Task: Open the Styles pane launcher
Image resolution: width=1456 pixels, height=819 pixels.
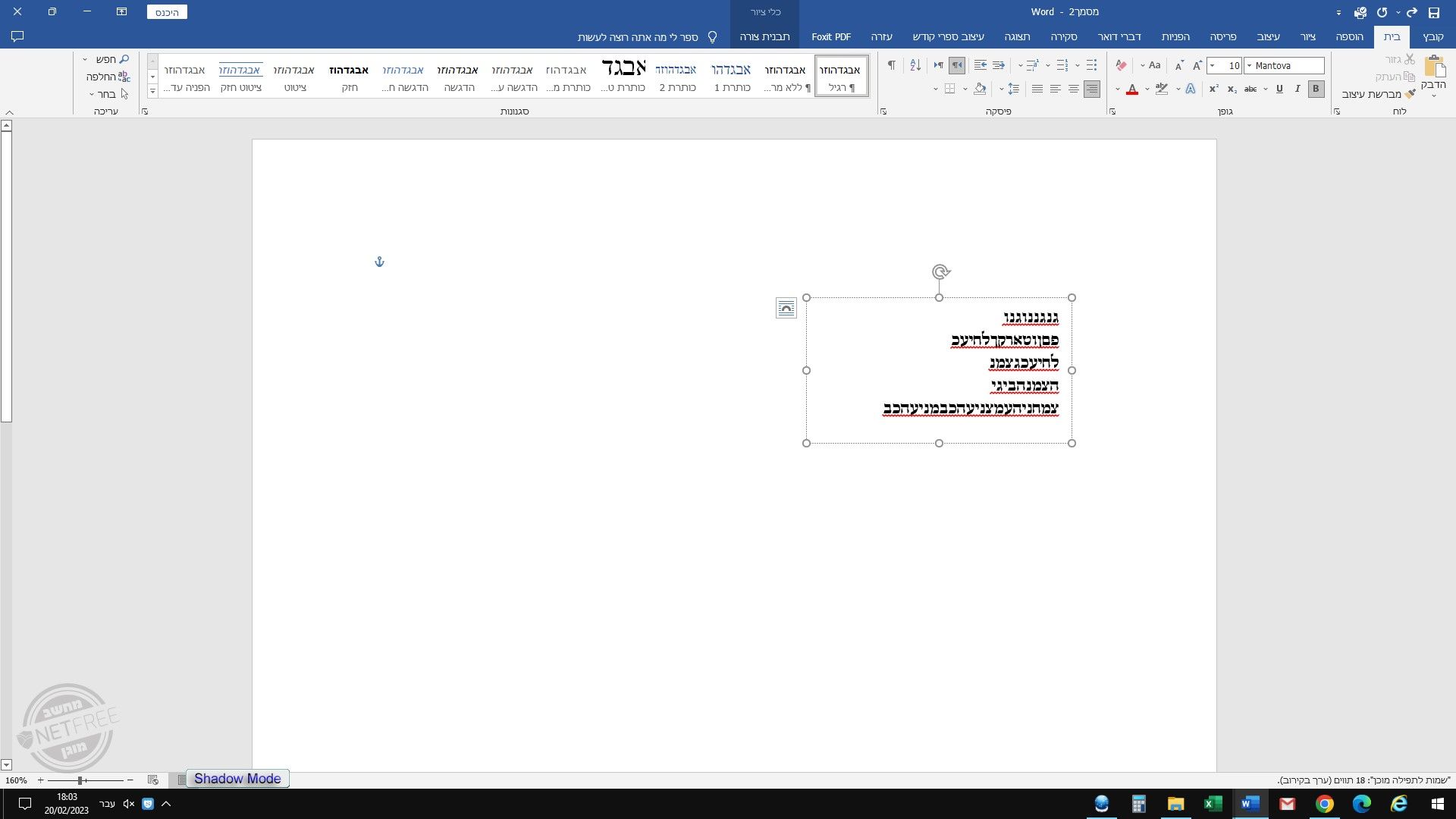Action: pos(145,111)
